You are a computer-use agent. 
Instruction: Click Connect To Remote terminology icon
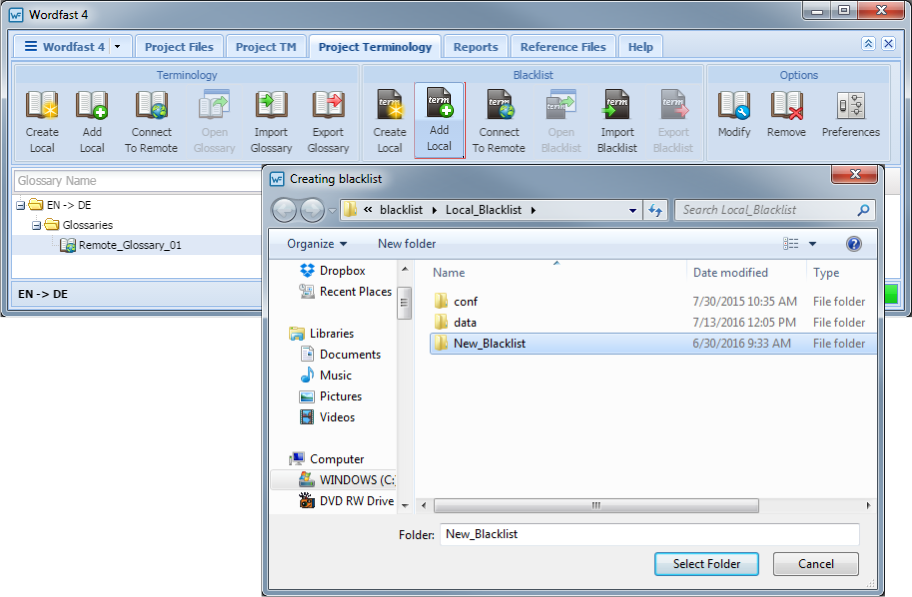151,107
